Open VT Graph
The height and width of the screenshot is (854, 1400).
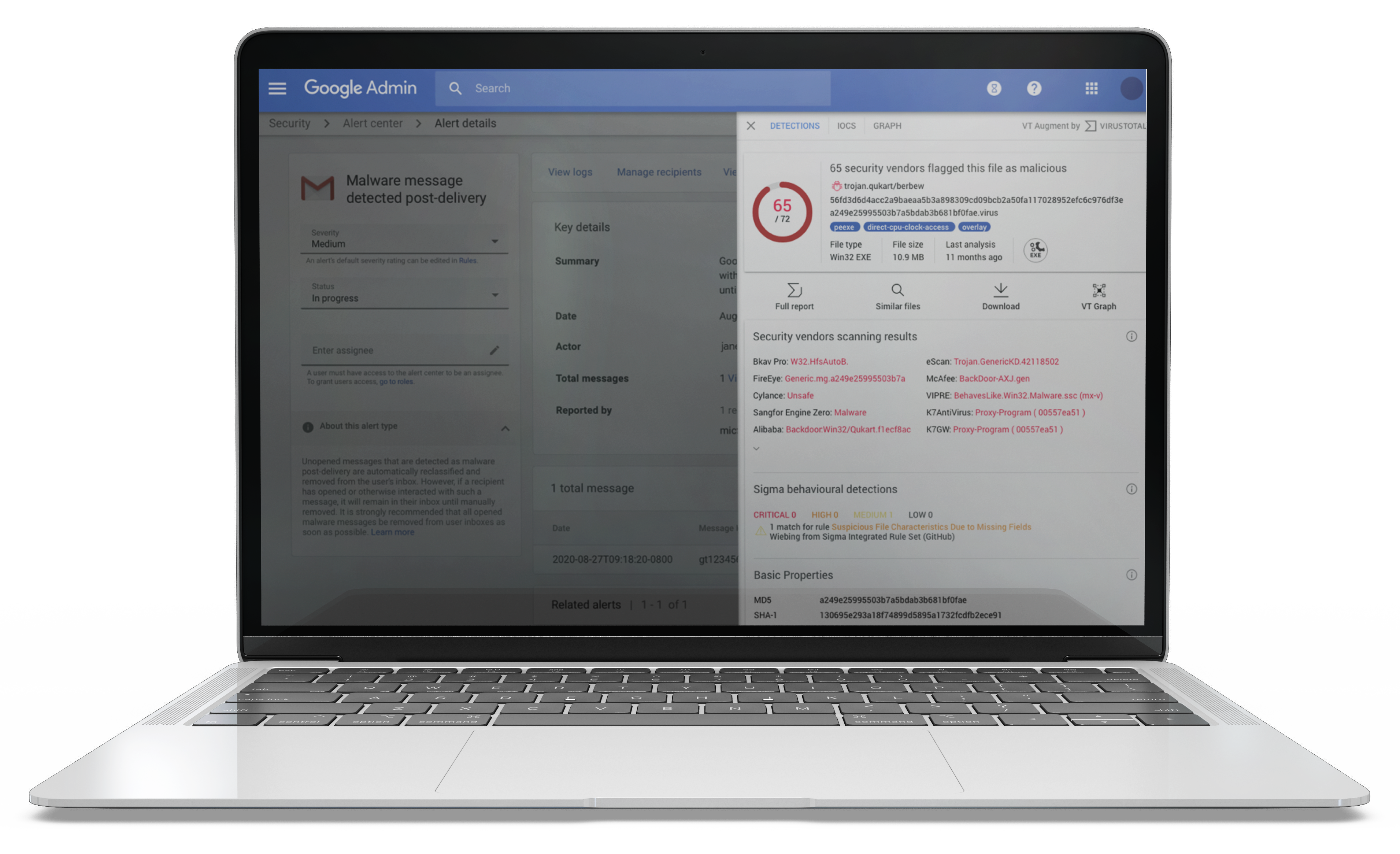tap(1098, 297)
